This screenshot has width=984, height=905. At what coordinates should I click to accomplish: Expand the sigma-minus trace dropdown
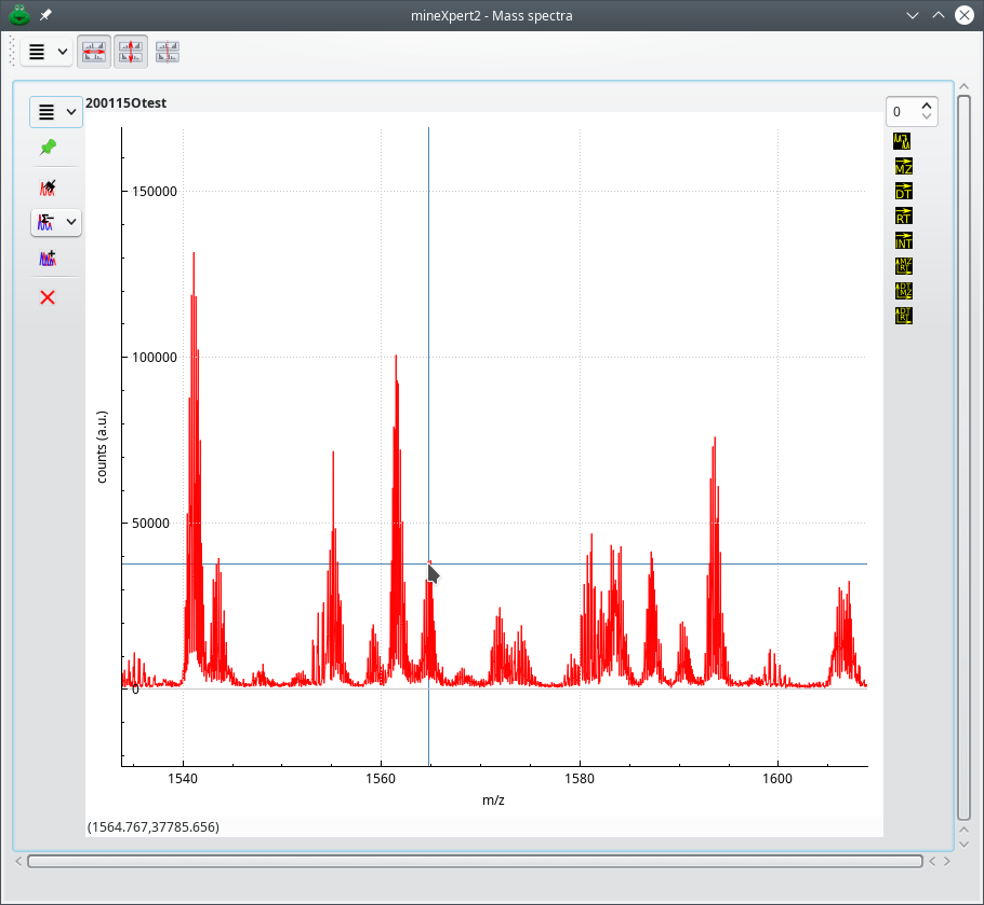[70, 222]
